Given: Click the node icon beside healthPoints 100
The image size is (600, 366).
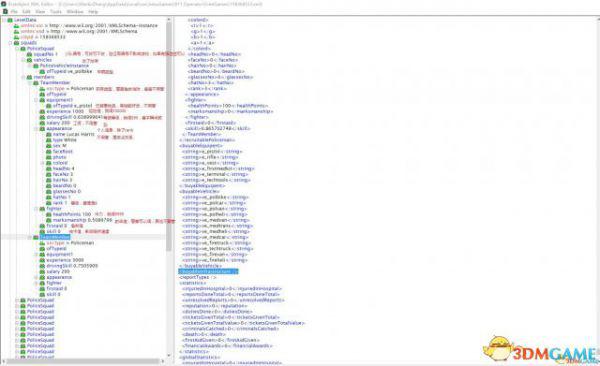Looking at the screenshot, I should click(49, 214).
